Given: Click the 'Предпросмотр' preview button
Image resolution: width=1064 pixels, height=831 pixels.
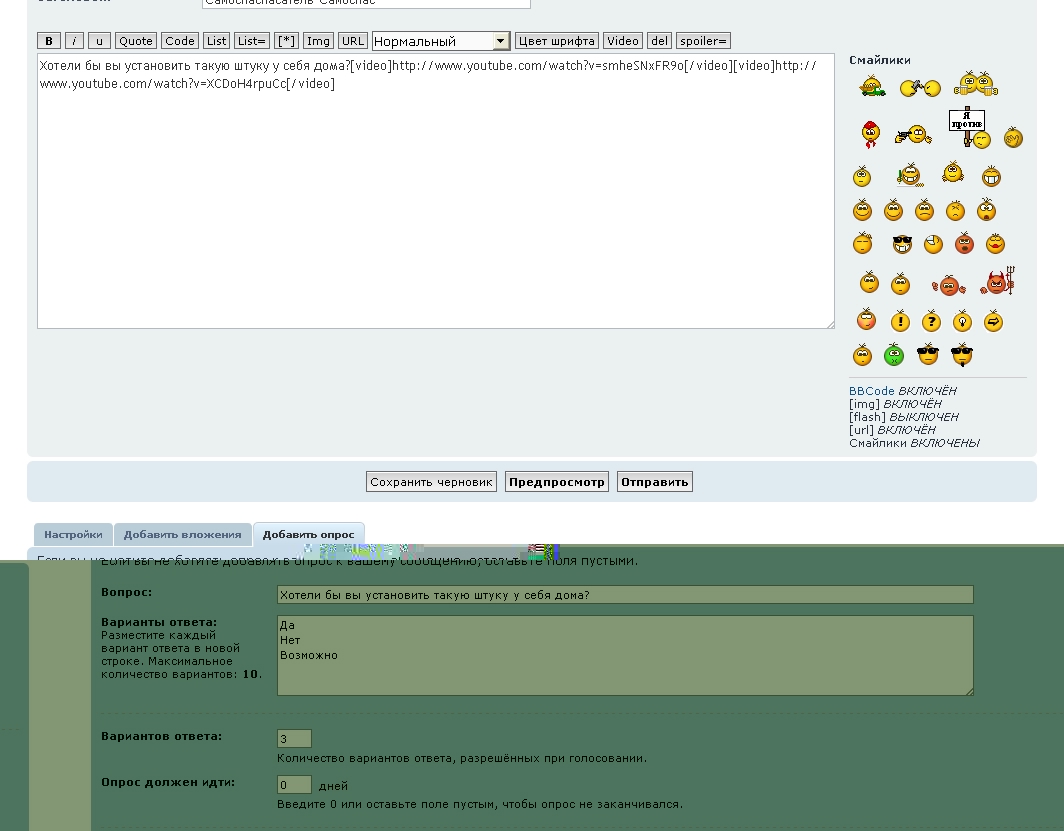Looking at the screenshot, I should [557, 482].
